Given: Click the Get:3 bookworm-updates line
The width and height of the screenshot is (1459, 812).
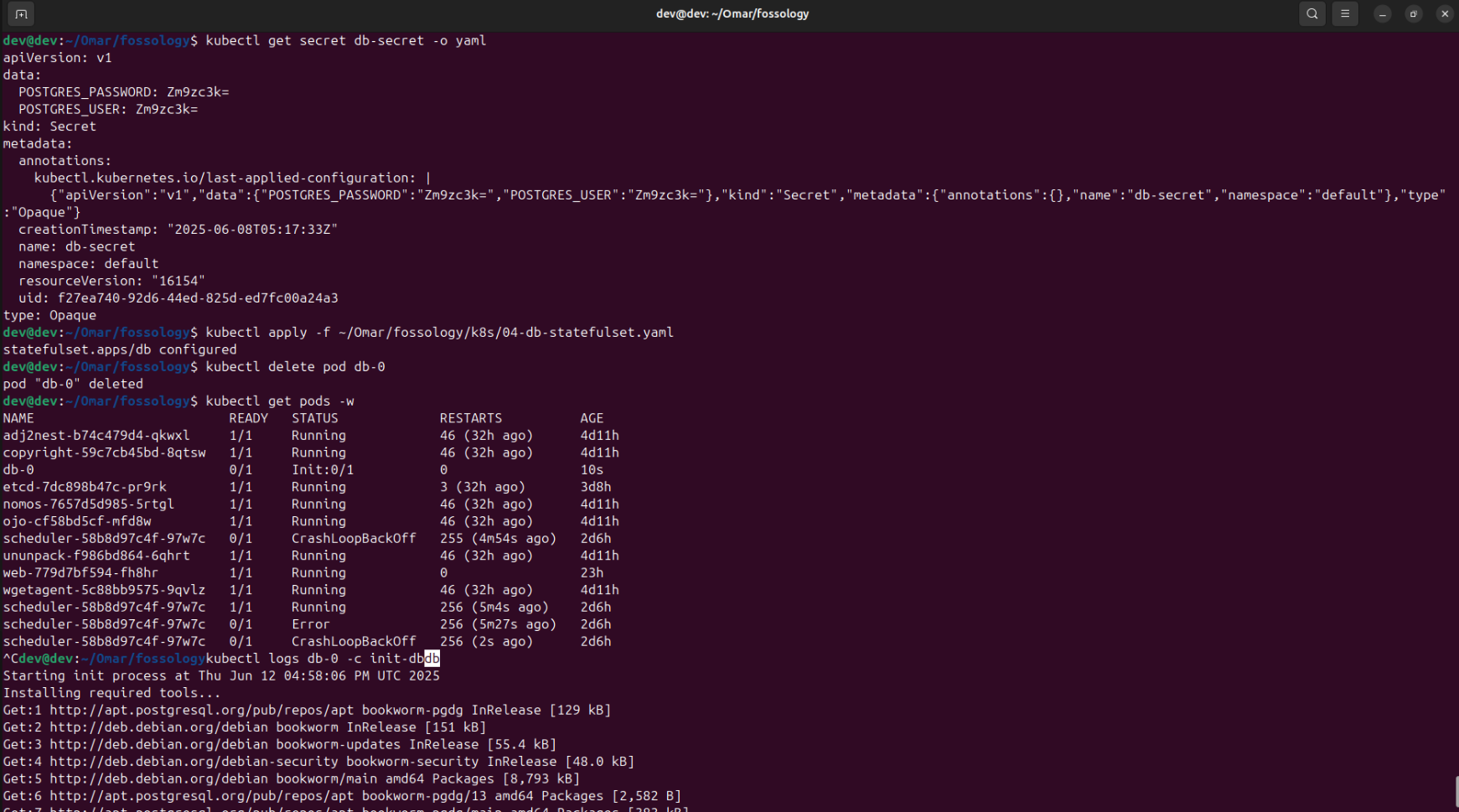Looking at the screenshot, I should click(x=280, y=745).
